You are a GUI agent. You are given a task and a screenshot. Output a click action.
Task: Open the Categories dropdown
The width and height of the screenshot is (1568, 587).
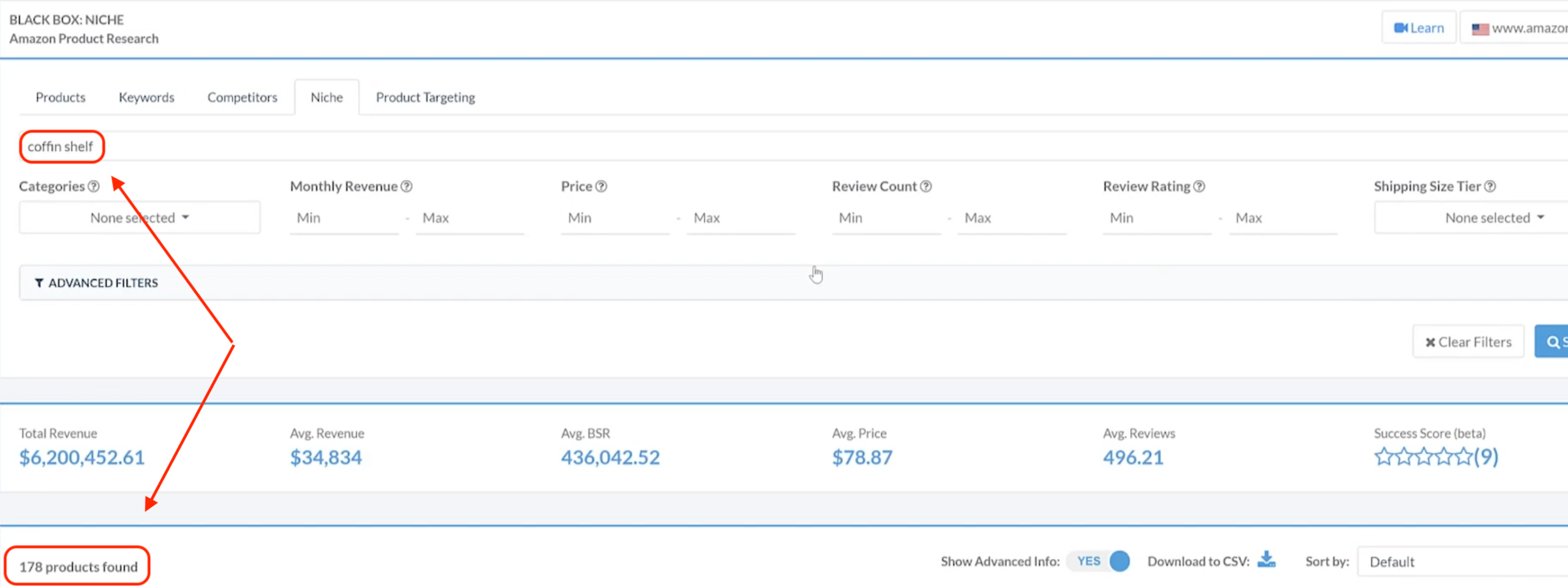click(x=140, y=218)
